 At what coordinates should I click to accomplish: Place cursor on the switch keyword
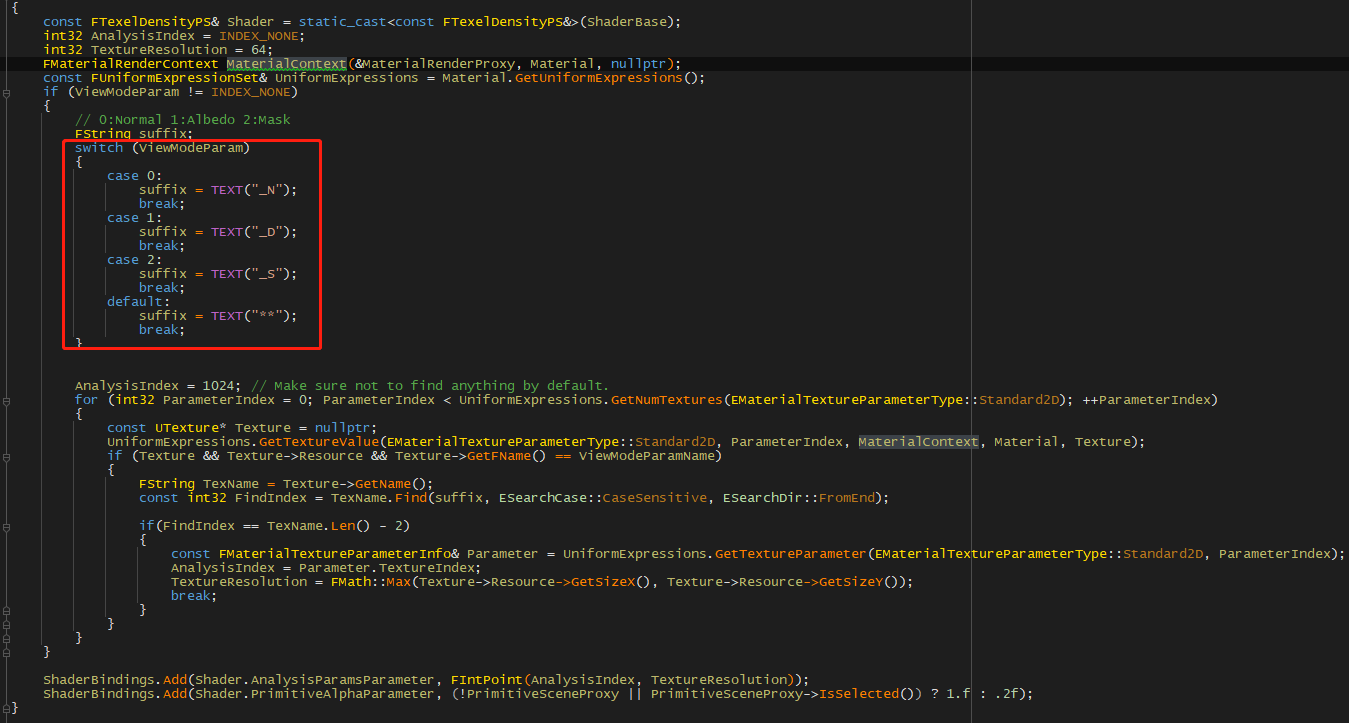pos(99,148)
